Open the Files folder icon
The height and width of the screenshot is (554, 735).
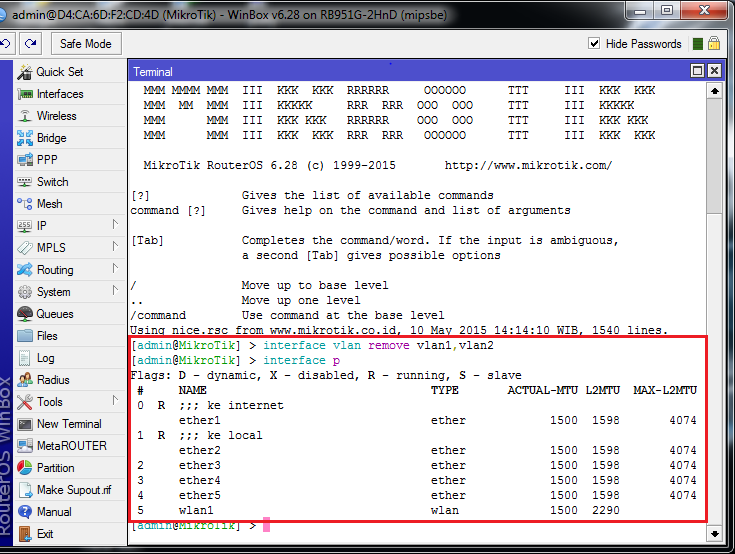point(24,336)
